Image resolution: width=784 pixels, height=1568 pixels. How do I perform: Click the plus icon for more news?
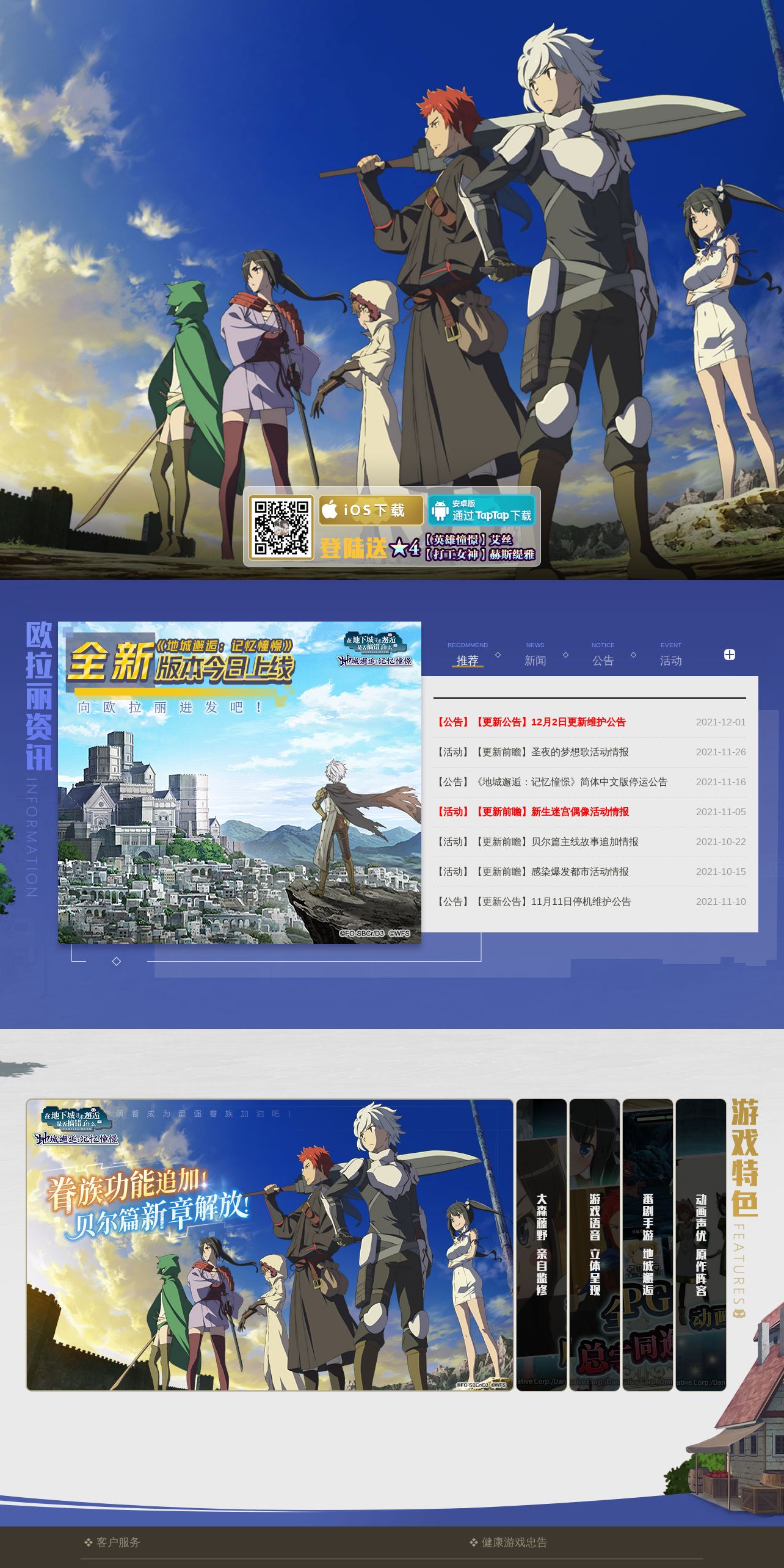(730, 655)
